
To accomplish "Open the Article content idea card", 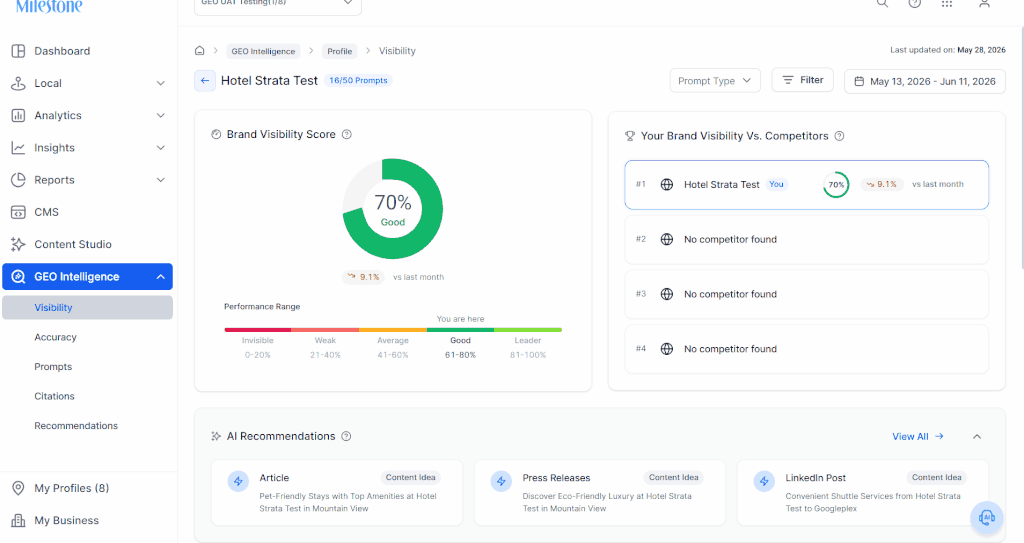I will coord(337,492).
